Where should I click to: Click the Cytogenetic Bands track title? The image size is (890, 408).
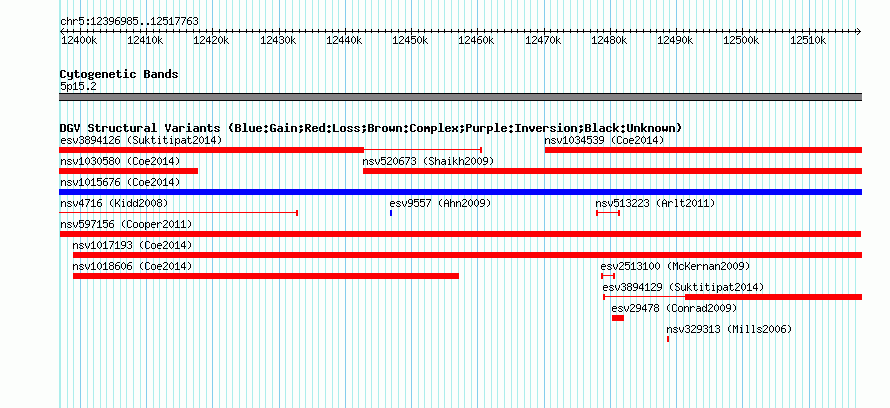tap(119, 74)
